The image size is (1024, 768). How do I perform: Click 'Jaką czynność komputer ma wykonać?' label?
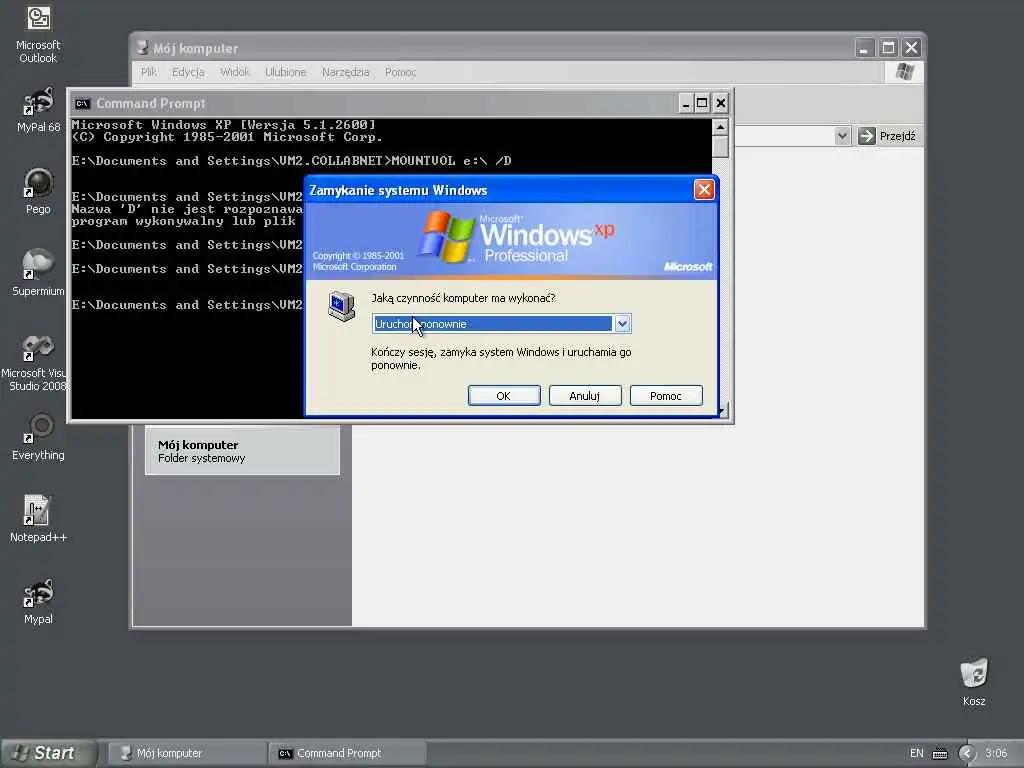(463, 298)
